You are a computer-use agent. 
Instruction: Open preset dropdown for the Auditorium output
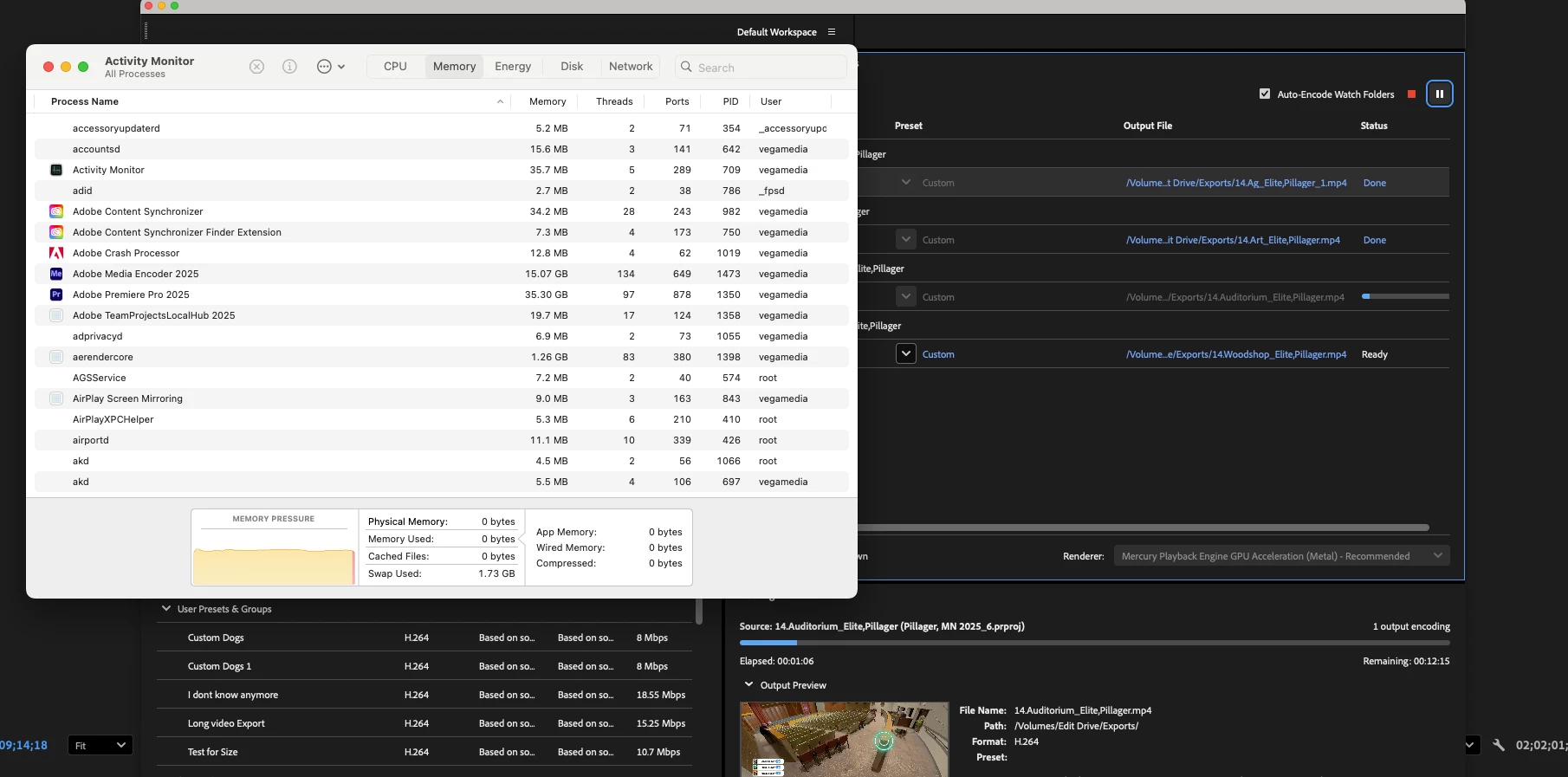click(x=906, y=297)
